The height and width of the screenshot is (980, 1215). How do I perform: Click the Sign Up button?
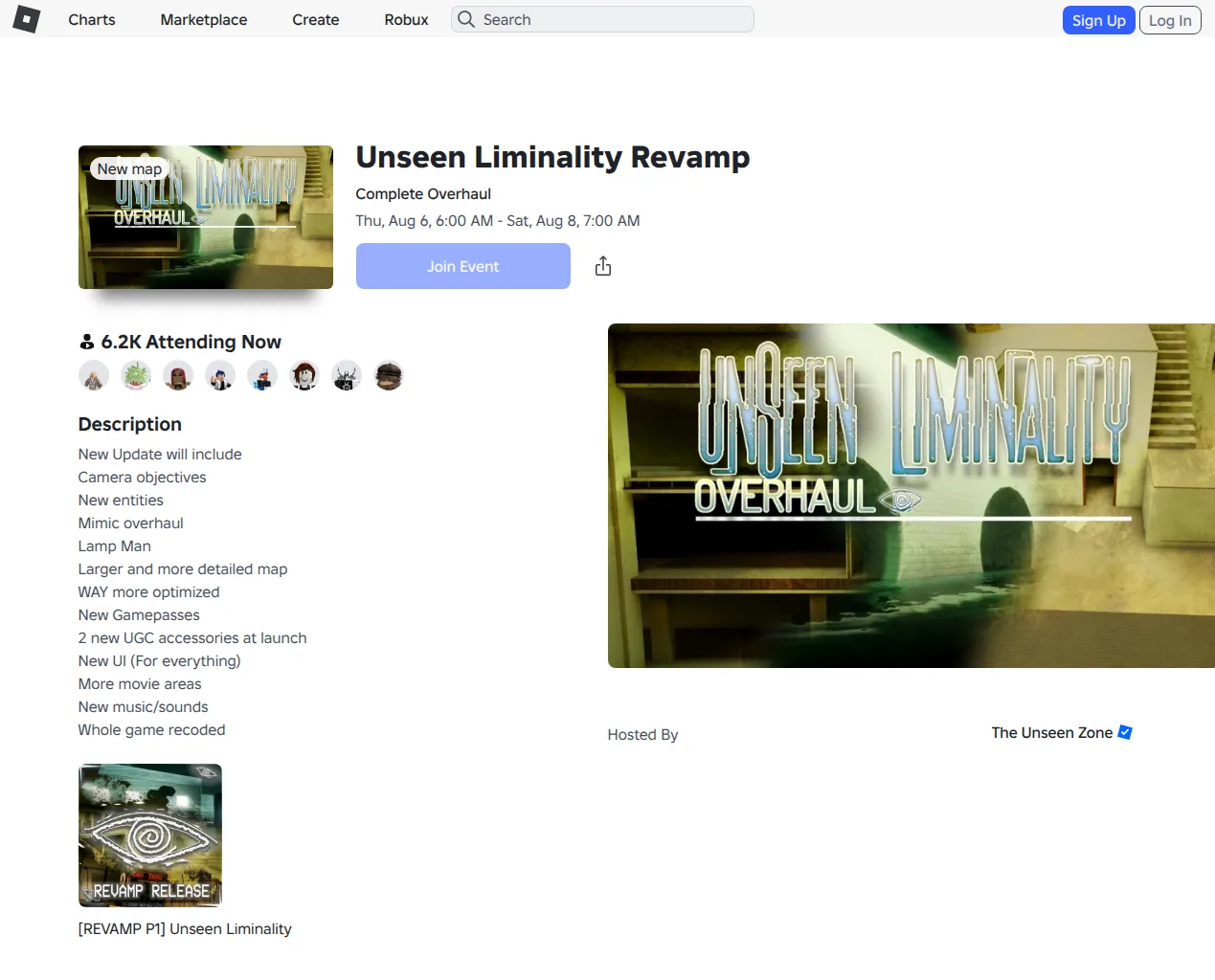(1098, 20)
